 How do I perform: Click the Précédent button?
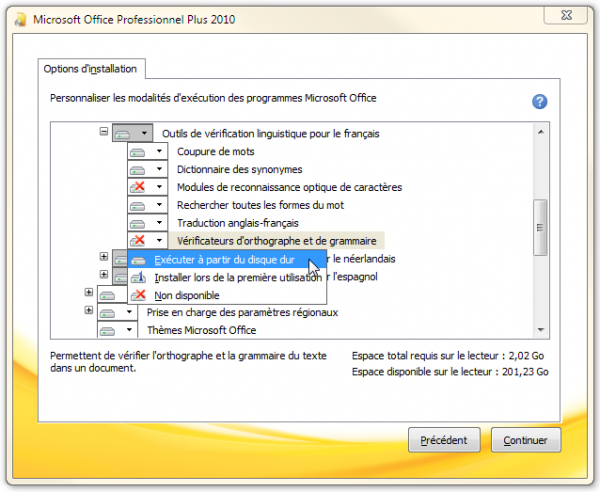444,440
